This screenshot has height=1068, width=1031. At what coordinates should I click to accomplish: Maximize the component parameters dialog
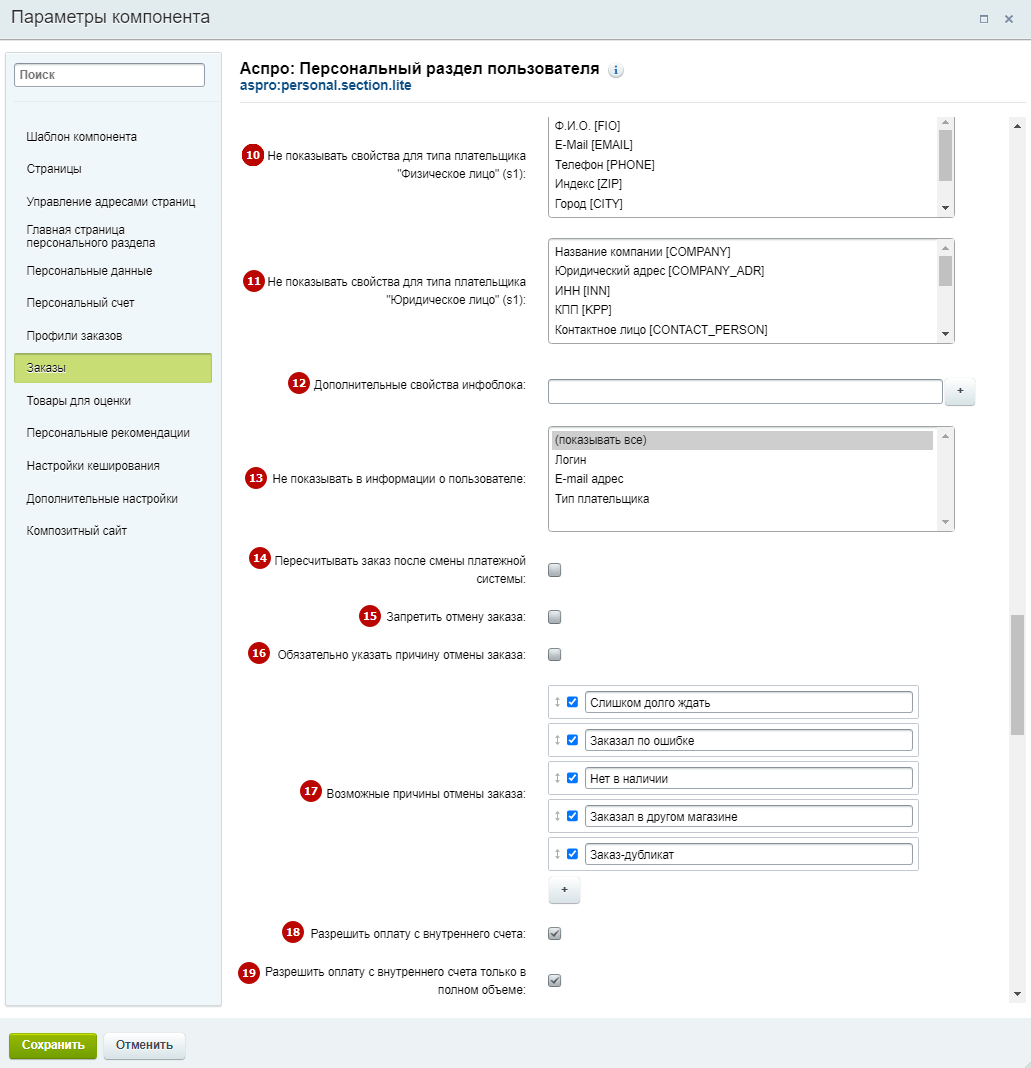(983, 19)
